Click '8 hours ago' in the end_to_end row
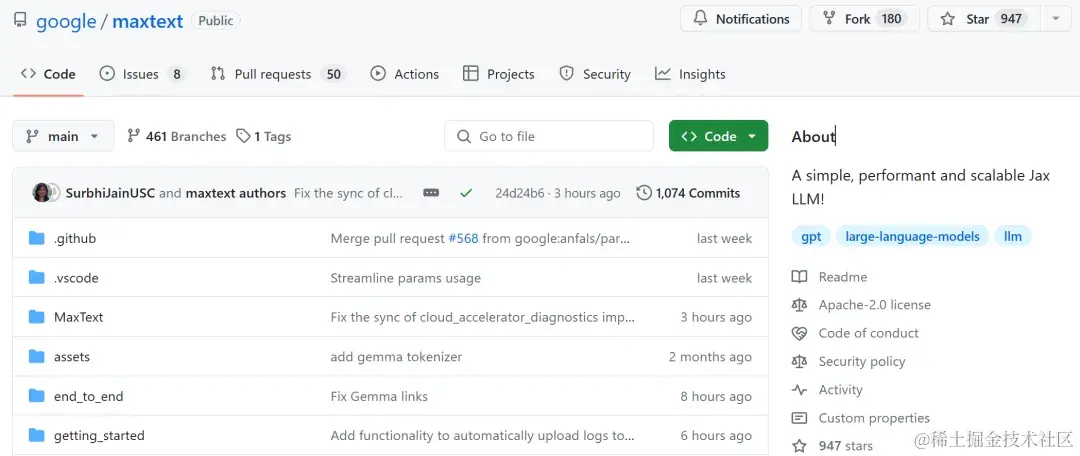 point(716,396)
